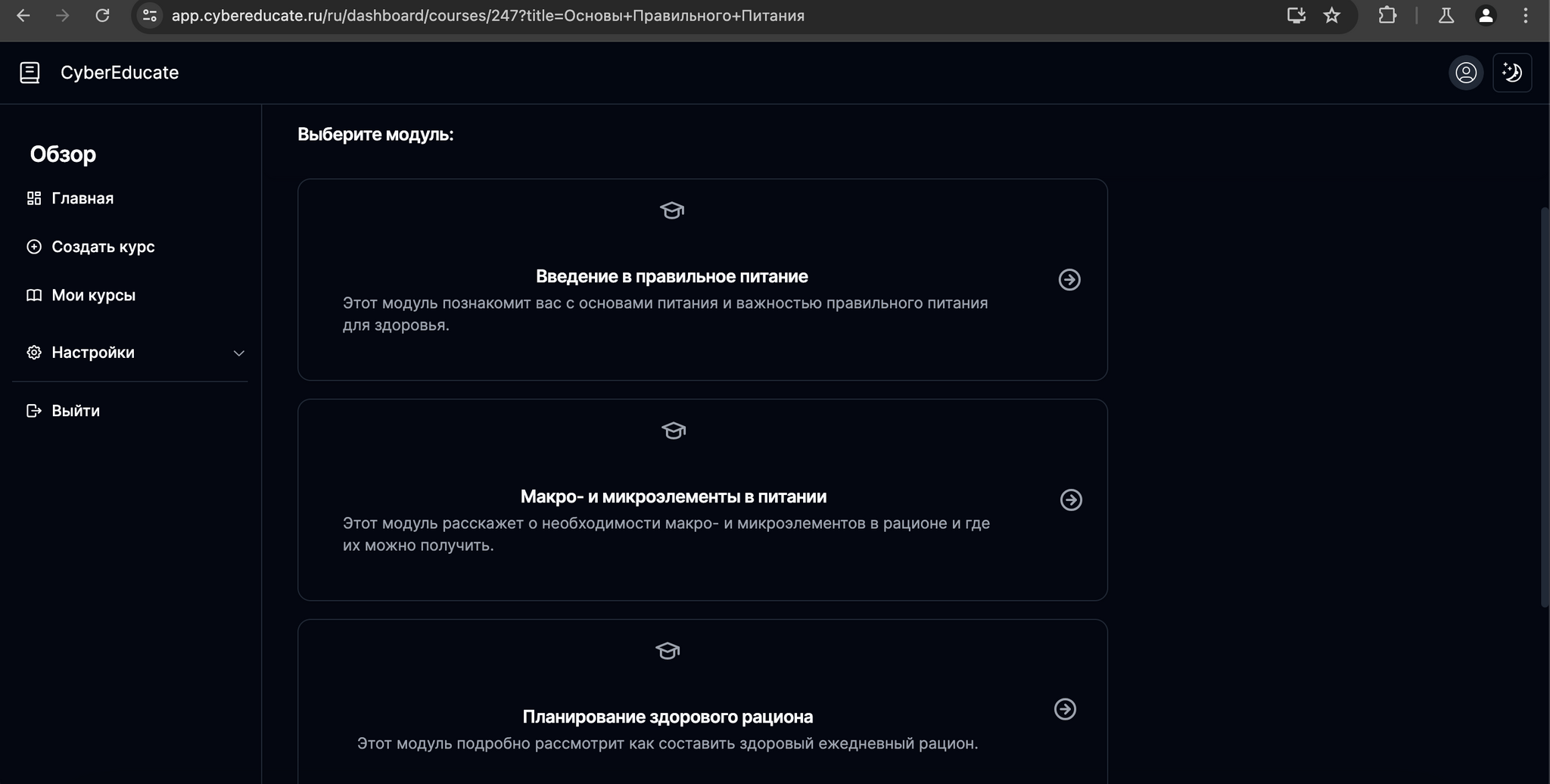Open the browser extensions puzzle icon

(1387, 15)
